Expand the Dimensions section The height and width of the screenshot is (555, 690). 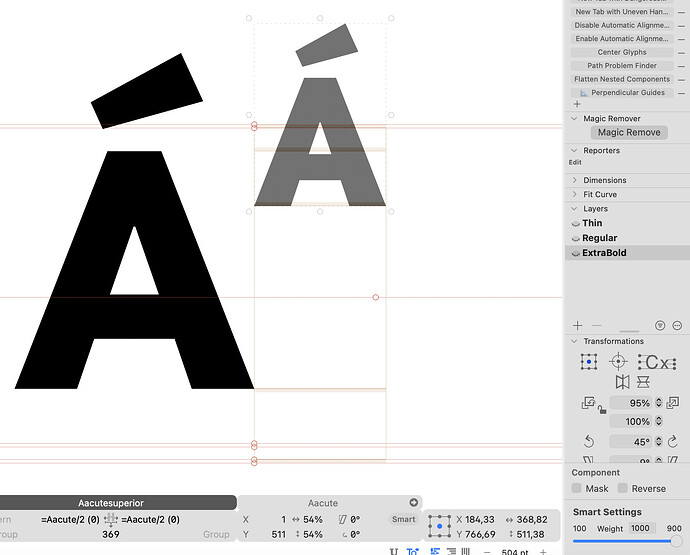576,180
